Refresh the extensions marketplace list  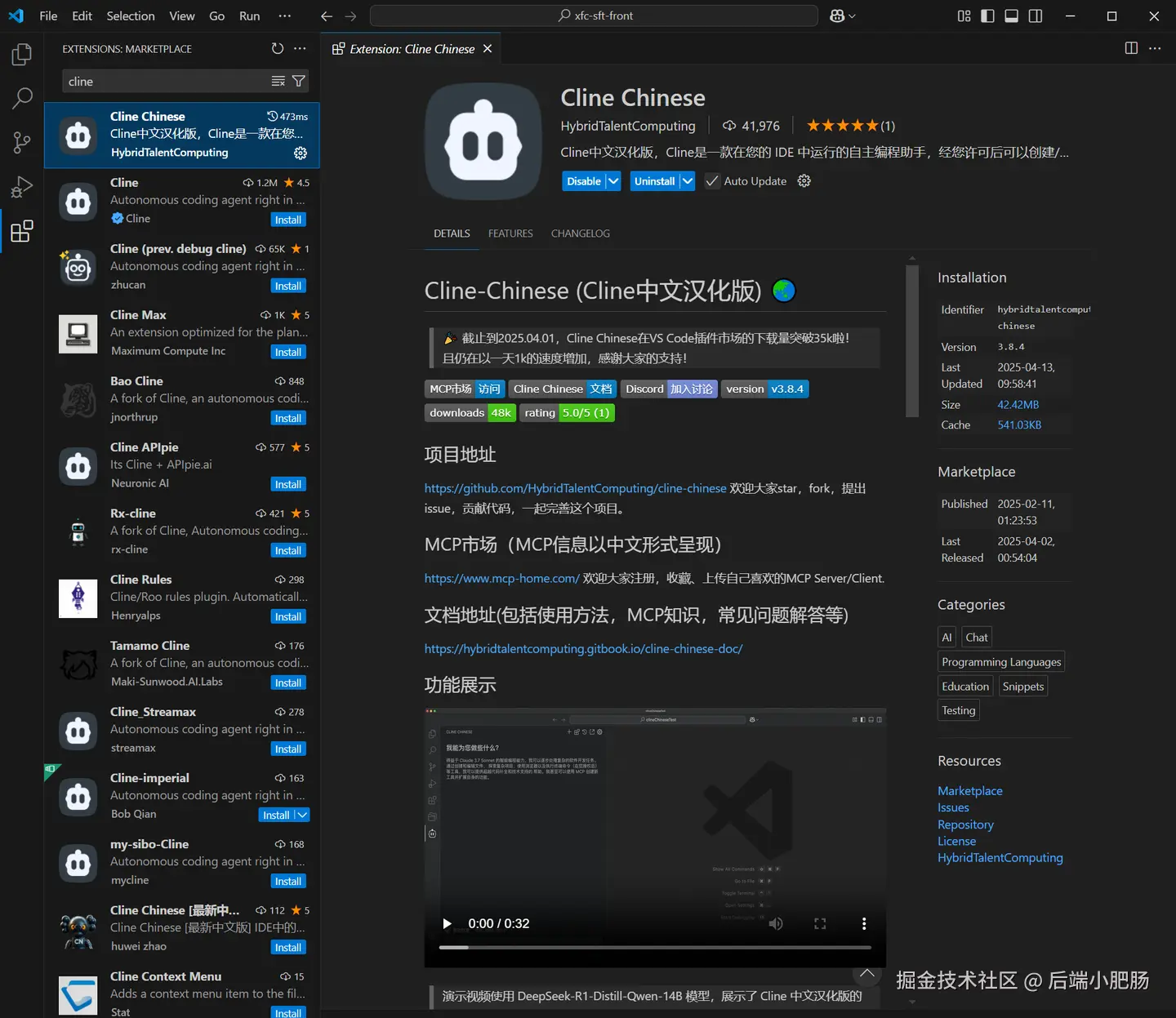click(278, 49)
